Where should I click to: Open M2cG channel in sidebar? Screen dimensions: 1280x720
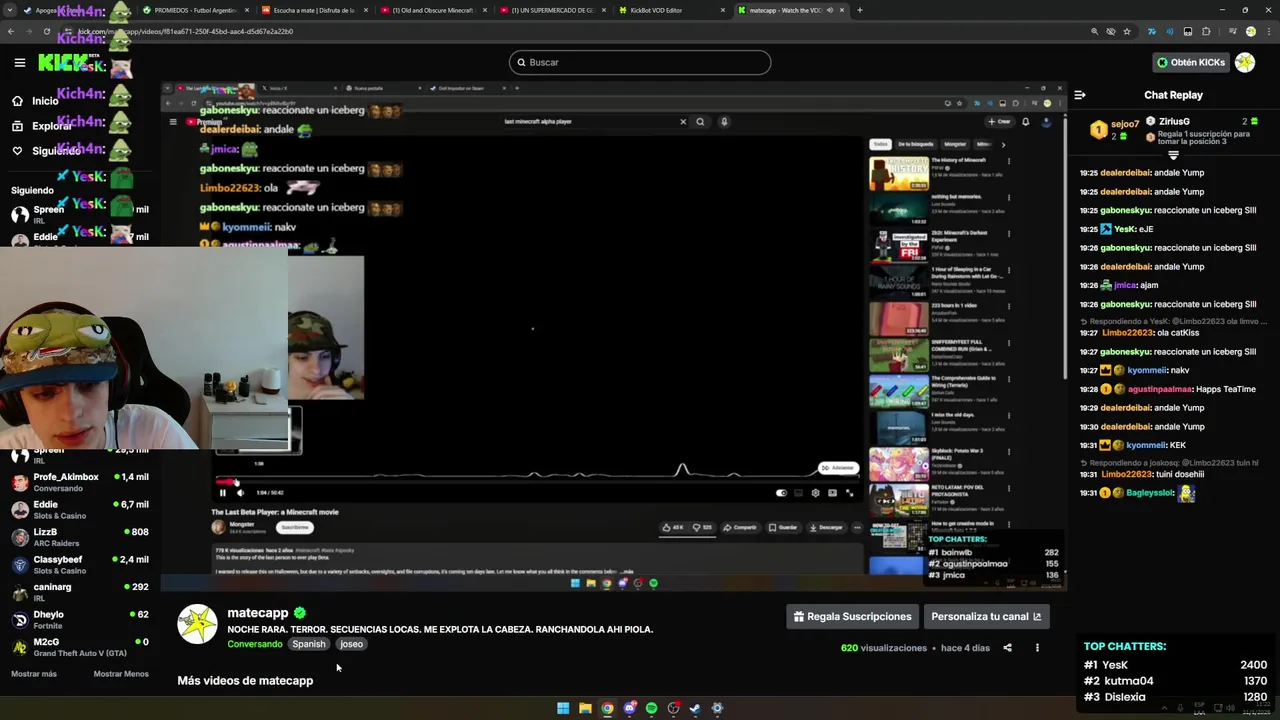point(78,647)
